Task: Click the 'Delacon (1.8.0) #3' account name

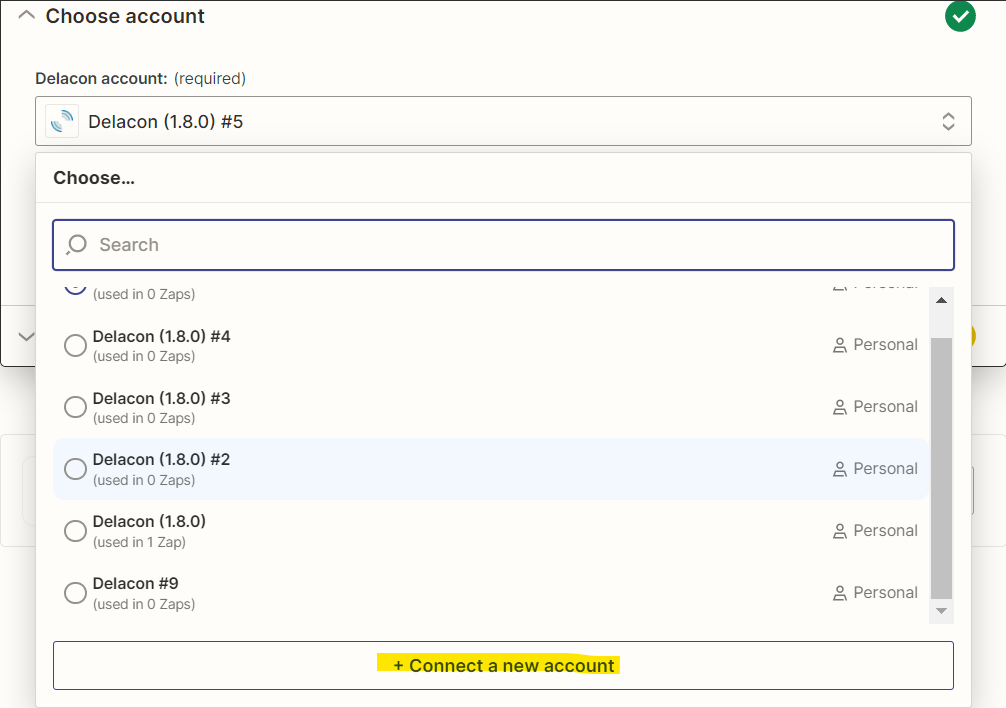Action: [x=162, y=398]
